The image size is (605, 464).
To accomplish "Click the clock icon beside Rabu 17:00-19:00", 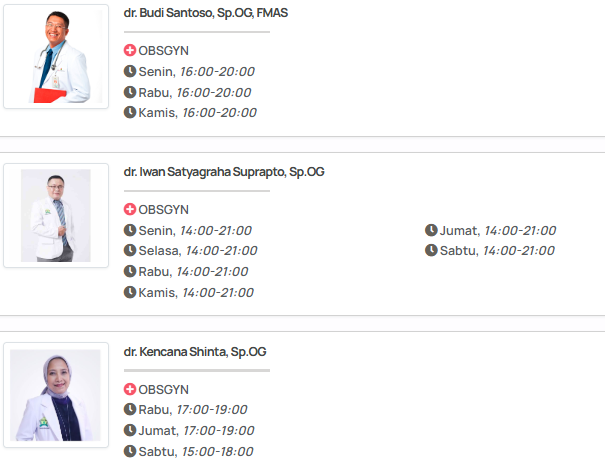I will click(x=130, y=409).
